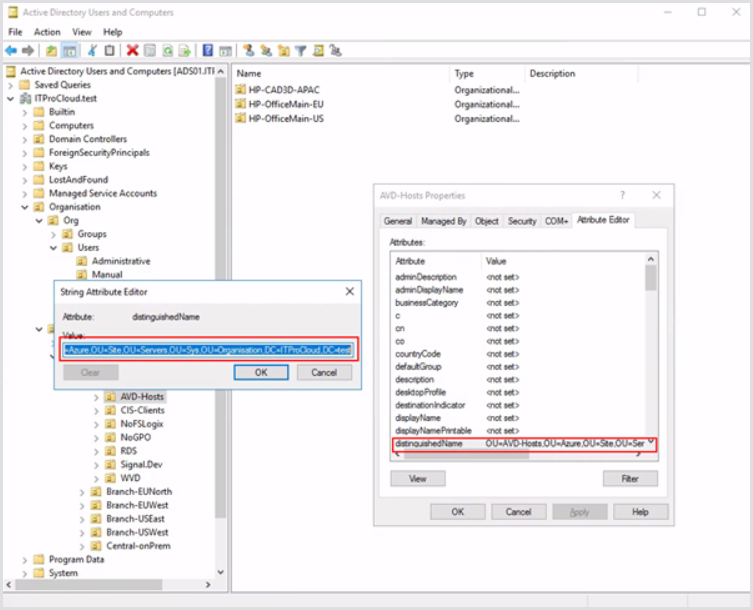This screenshot has height=610, width=753.
Task: Click the View button under attributes list
Action: [417, 479]
